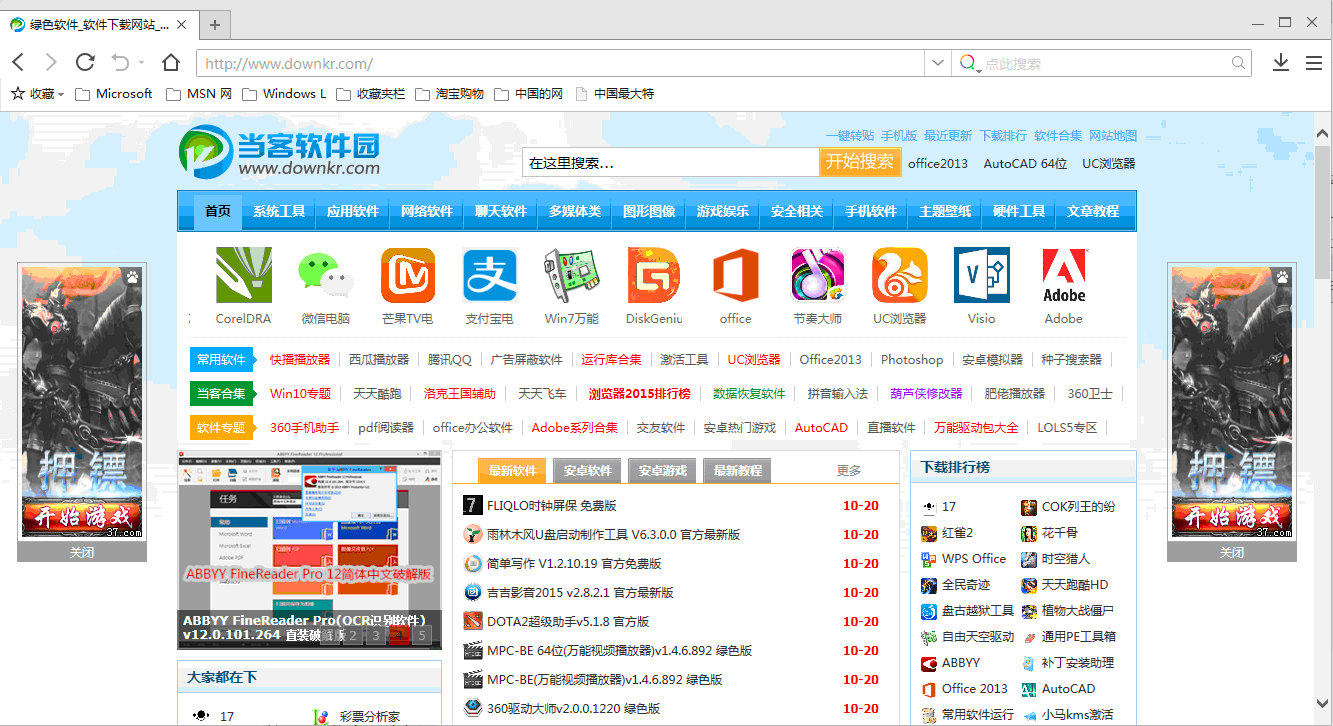Screen dimensions: 1333x726
Task: Open the search engine selector dropdown
Action: 968,64
